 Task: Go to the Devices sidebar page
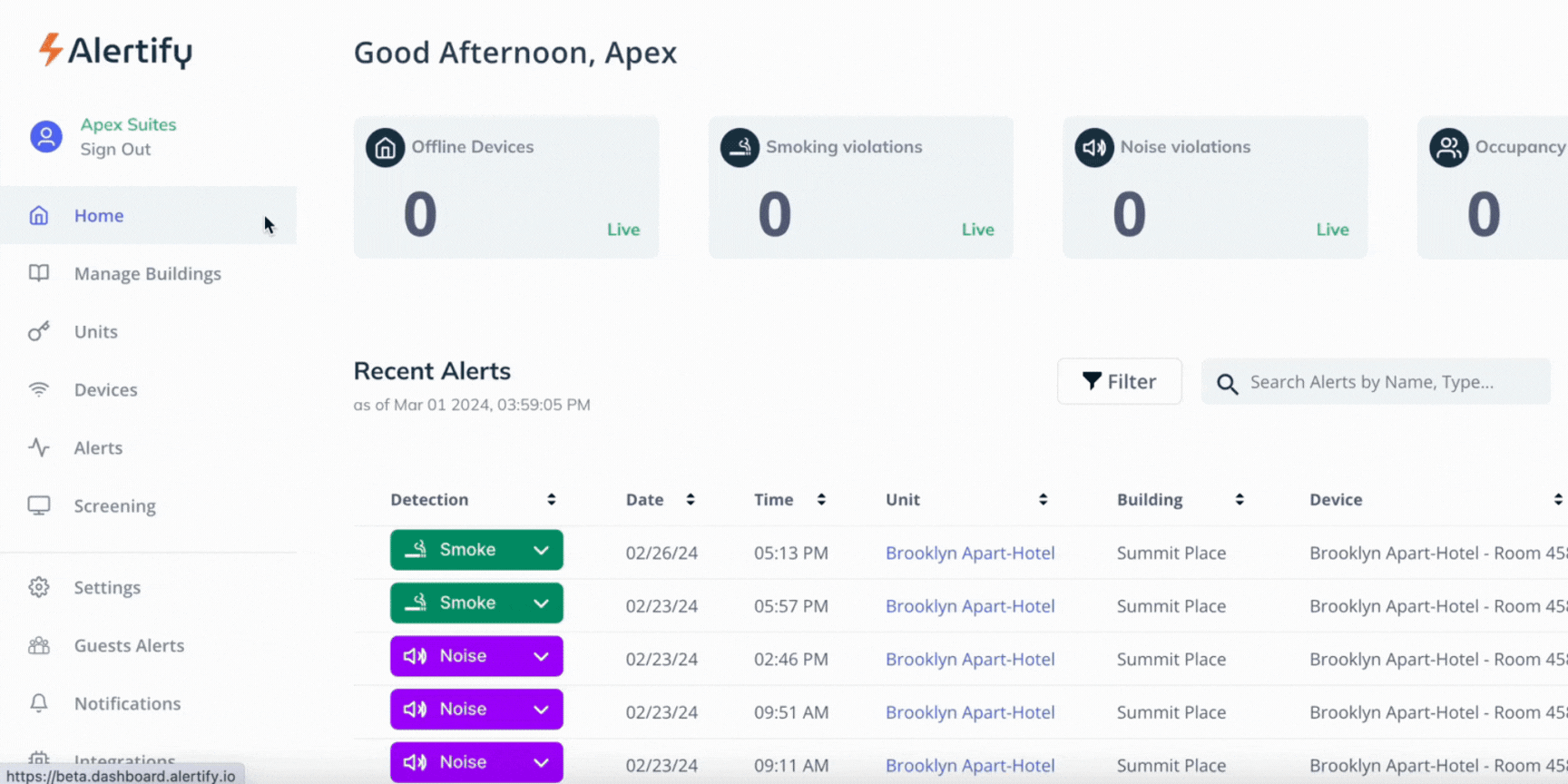pyautogui.click(x=105, y=390)
